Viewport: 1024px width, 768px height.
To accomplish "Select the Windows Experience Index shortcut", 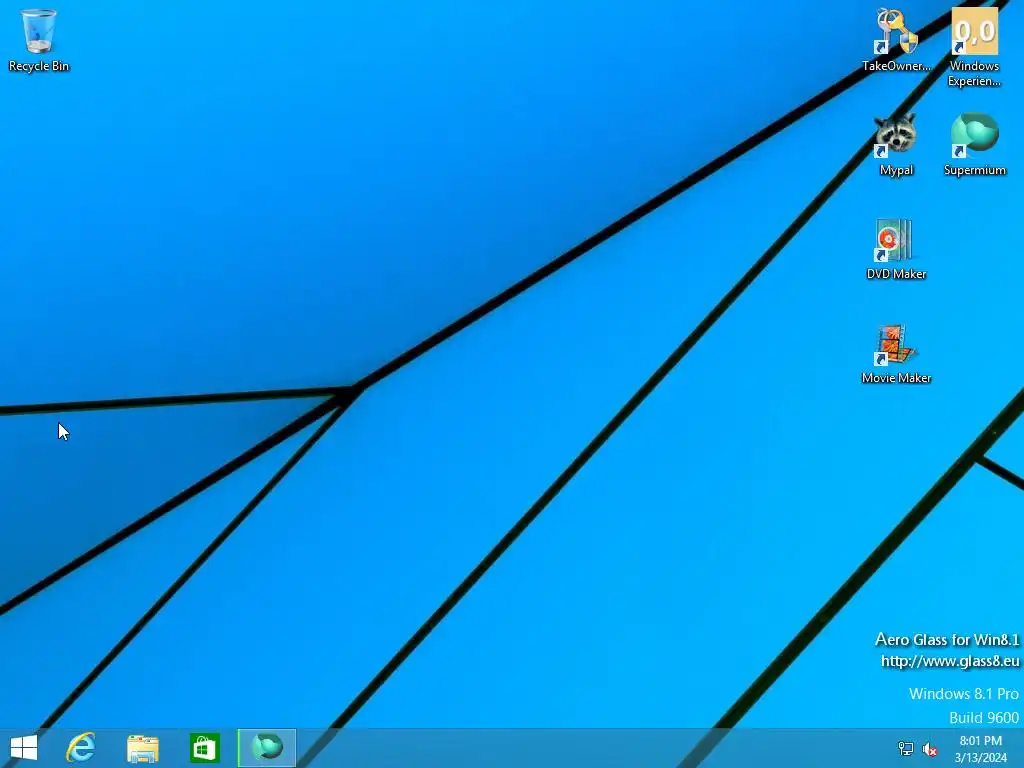I will [x=974, y=47].
